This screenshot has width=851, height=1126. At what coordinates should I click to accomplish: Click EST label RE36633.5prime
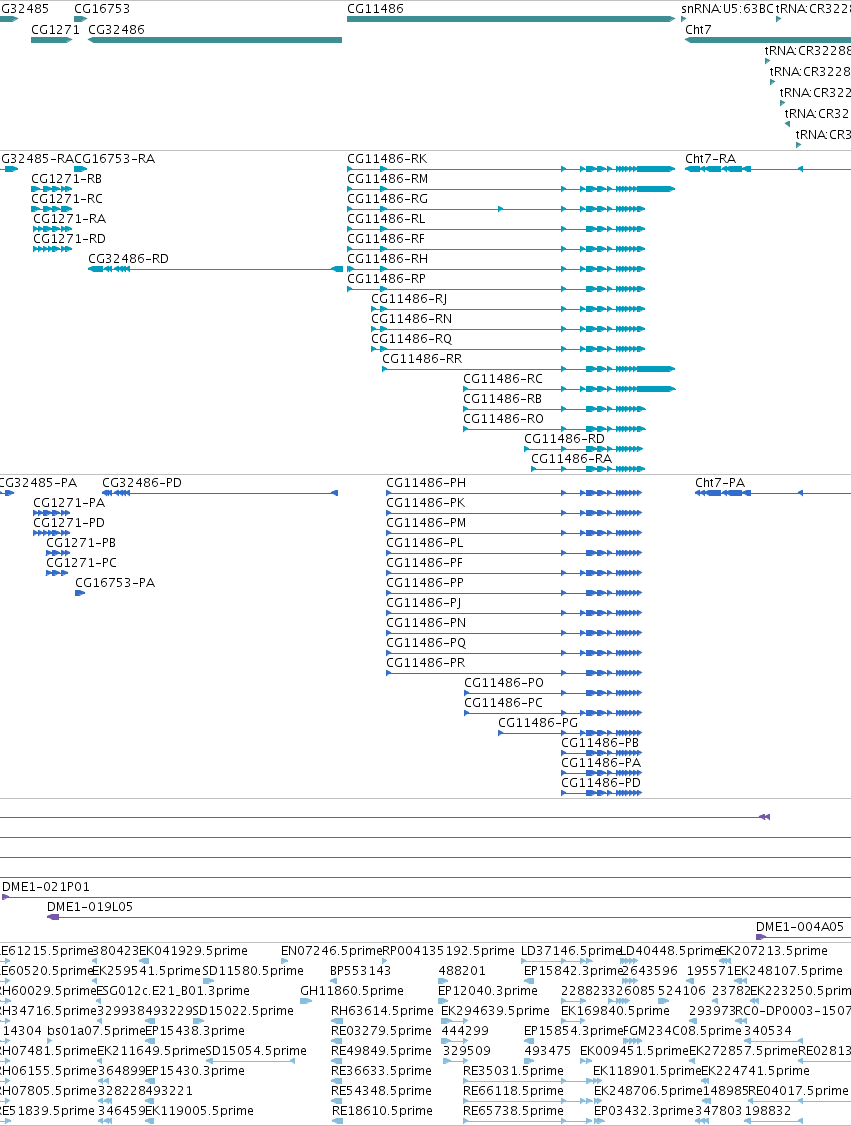[x=381, y=1071]
